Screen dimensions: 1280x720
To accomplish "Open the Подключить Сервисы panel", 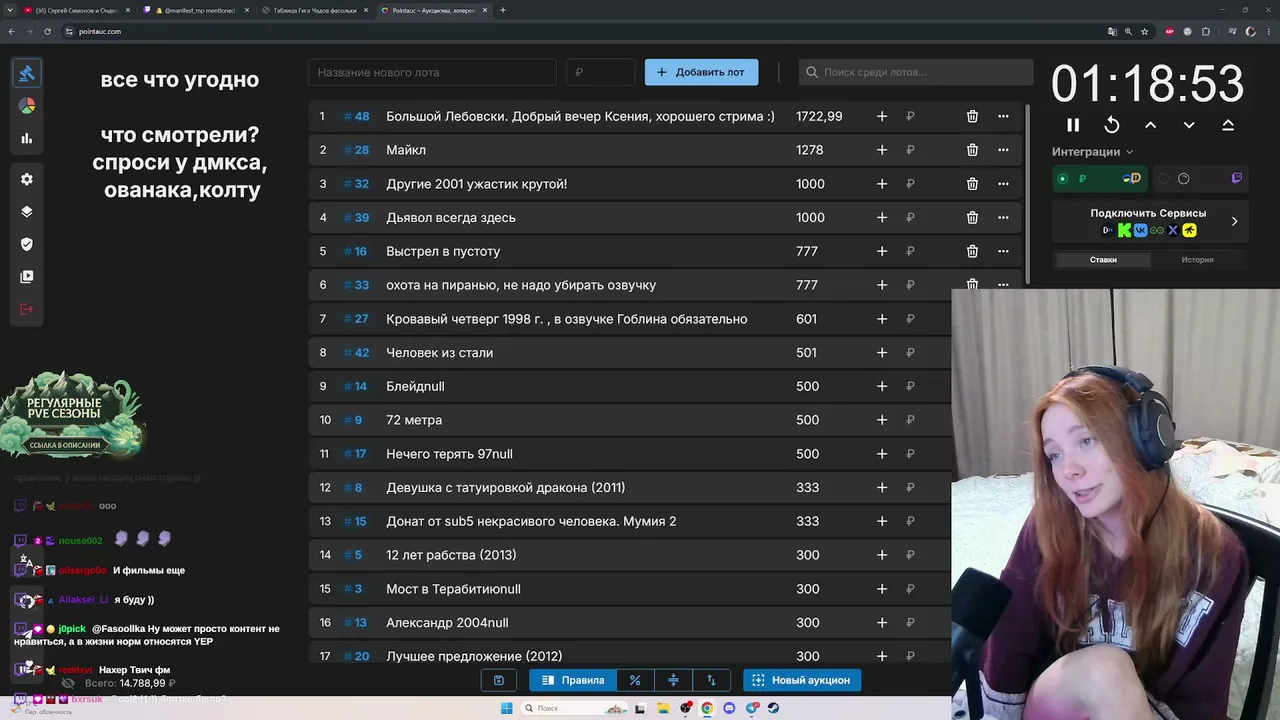I will point(1148,222).
